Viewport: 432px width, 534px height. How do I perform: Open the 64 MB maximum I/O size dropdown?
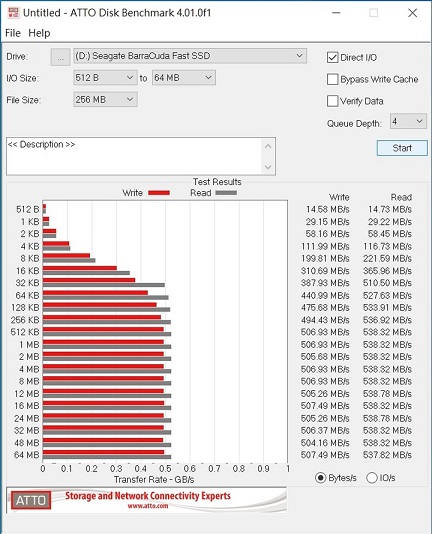tap(184, 78)
